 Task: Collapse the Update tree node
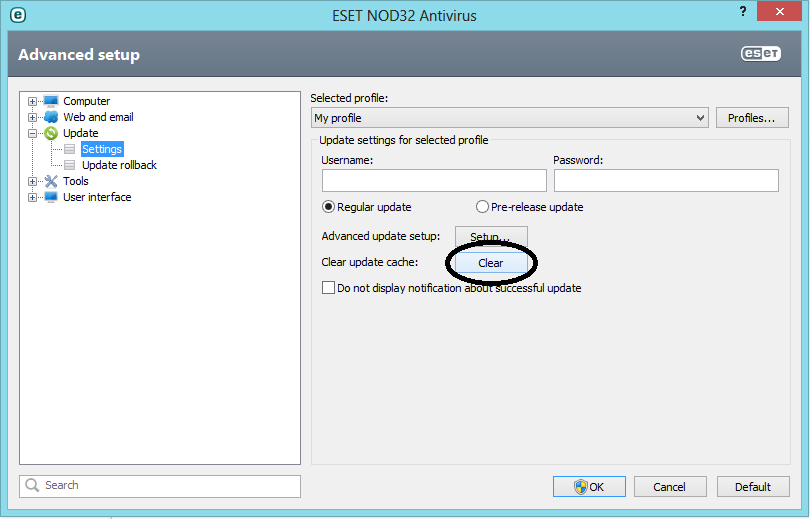tap(32, 133)
